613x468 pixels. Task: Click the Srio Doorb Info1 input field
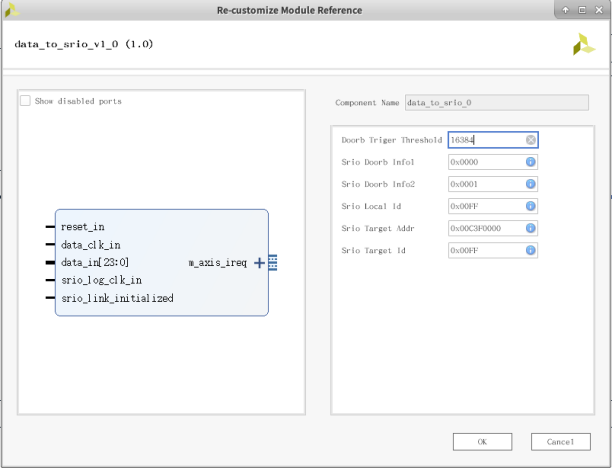click(x=486, y=162)
